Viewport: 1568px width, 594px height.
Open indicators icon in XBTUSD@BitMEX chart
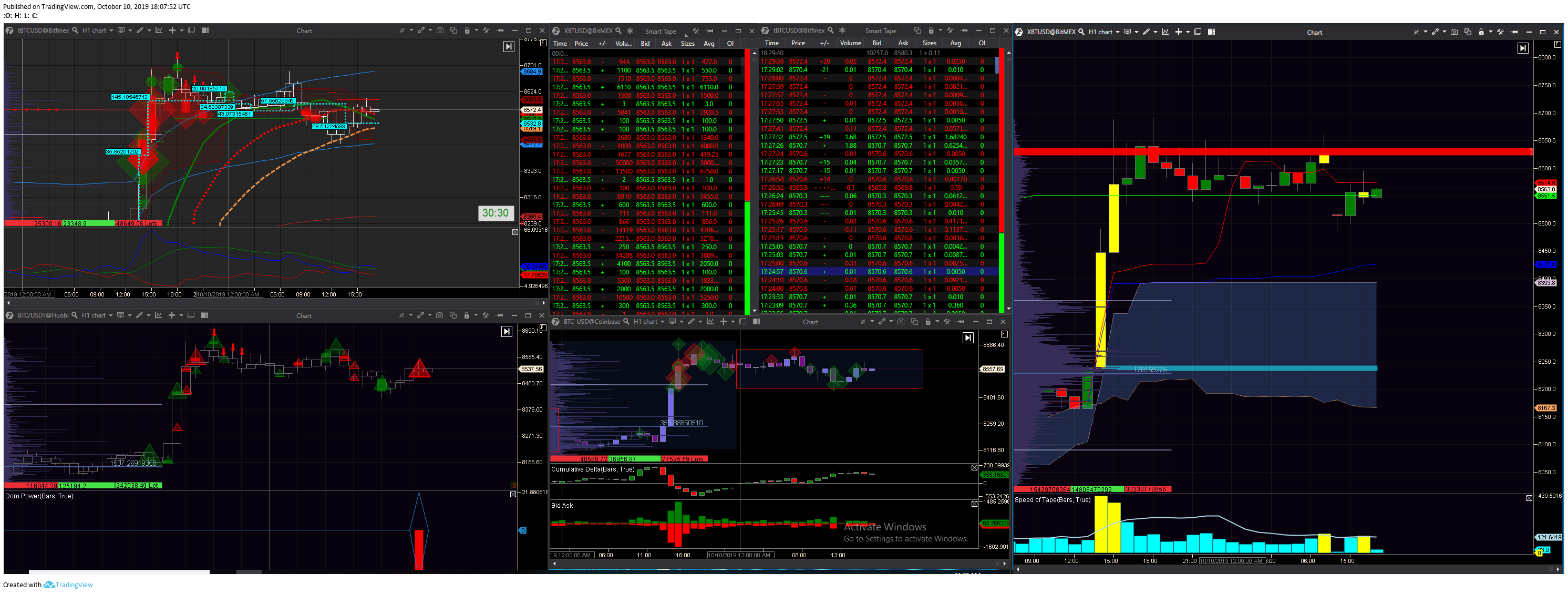1165,32
